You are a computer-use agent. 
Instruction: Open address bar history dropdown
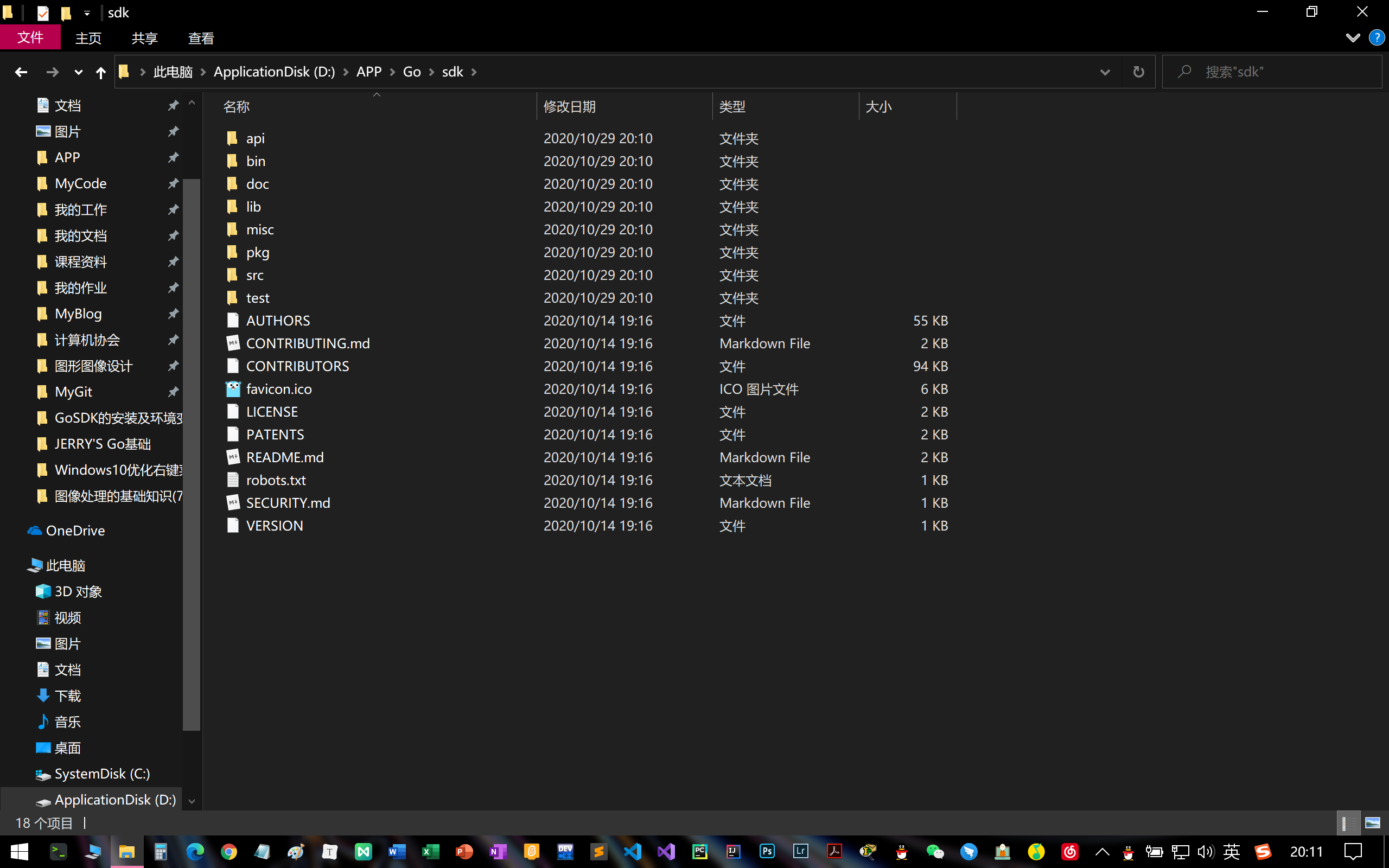(1105, 72)
